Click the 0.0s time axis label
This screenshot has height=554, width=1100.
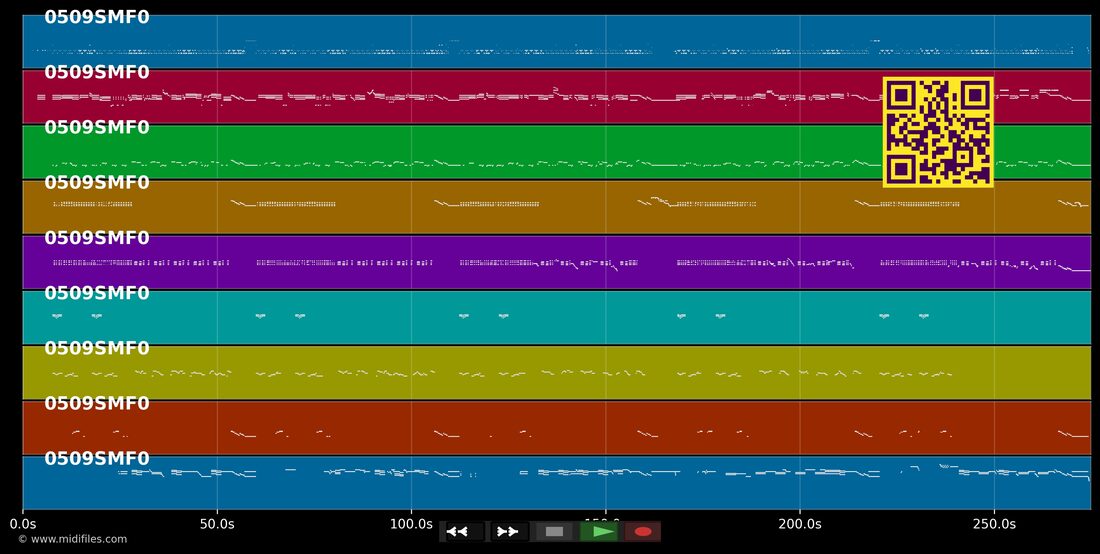tap(23, 524)
